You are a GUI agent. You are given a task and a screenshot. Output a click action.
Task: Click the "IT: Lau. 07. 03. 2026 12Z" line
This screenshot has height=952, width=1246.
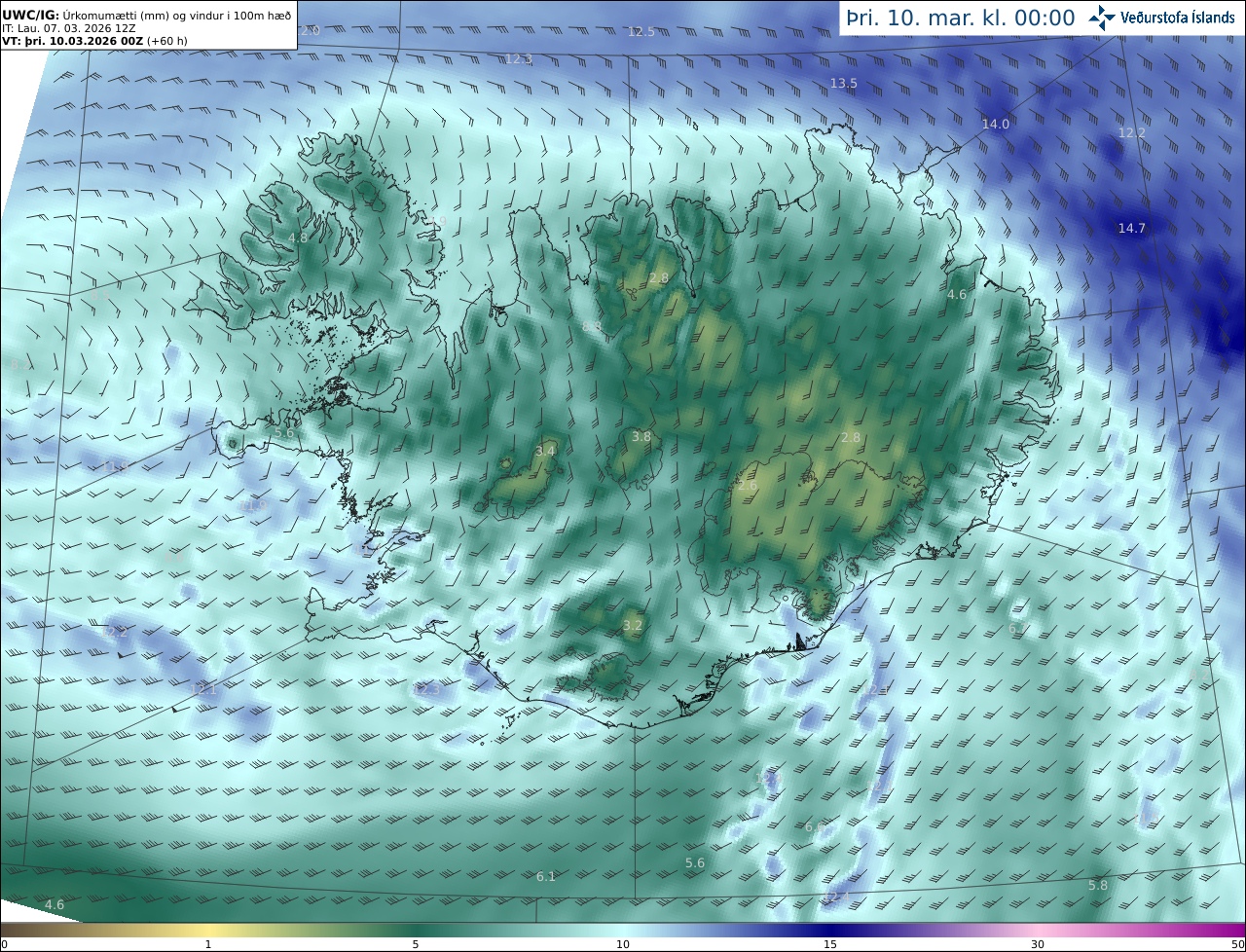point(68,29)
